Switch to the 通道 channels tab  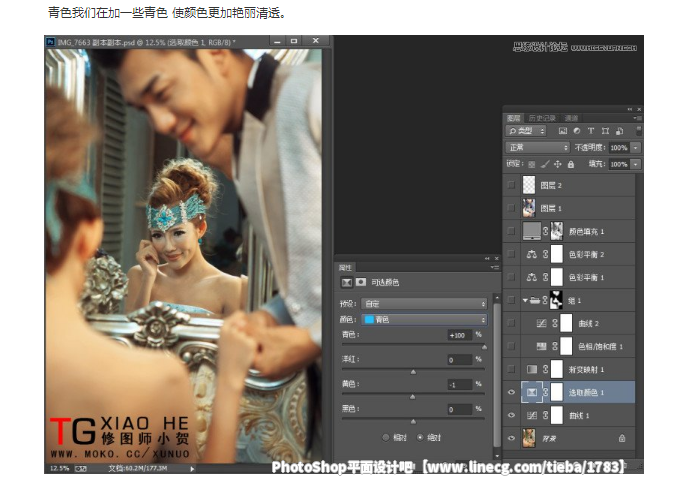click(571, 118)
